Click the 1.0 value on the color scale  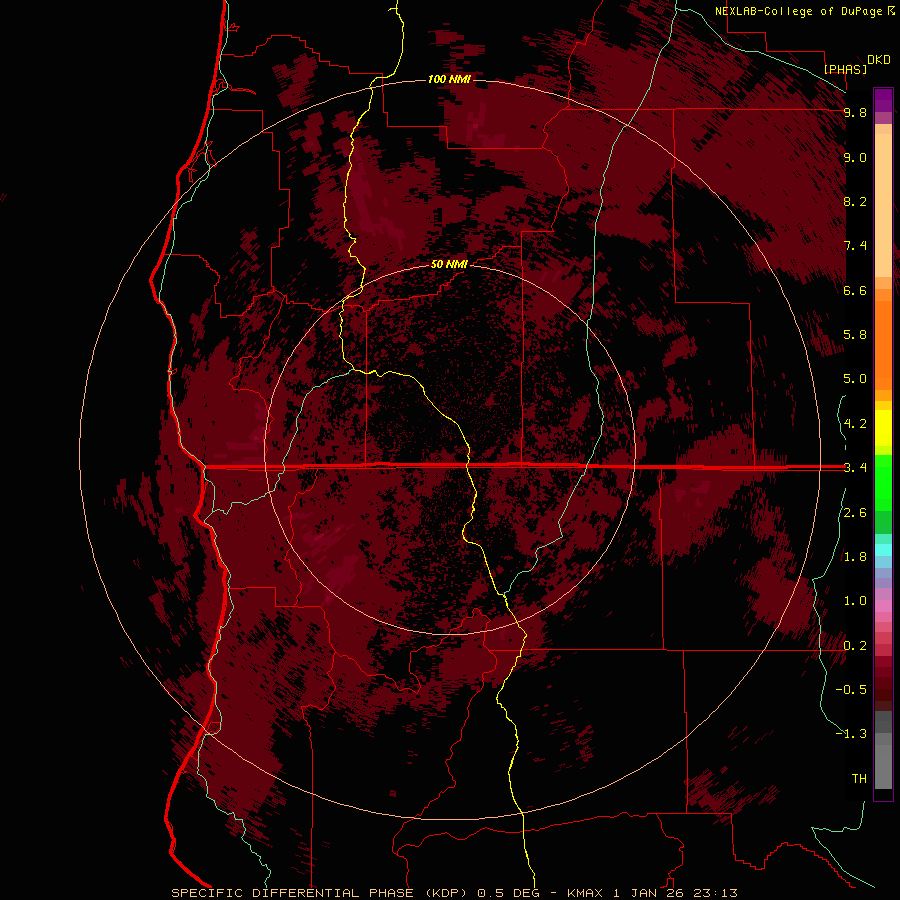(x=855, y=601)
